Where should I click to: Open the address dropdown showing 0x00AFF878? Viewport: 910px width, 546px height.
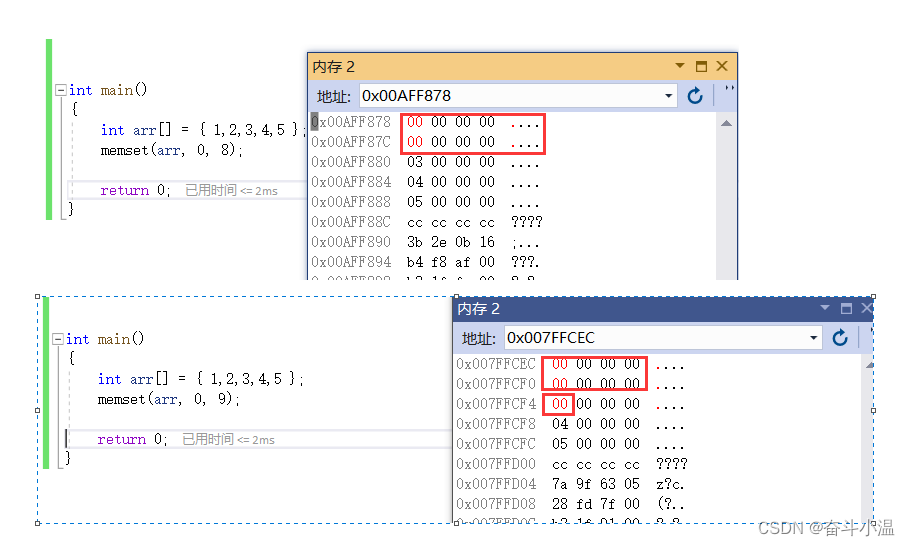click(669, 96)
